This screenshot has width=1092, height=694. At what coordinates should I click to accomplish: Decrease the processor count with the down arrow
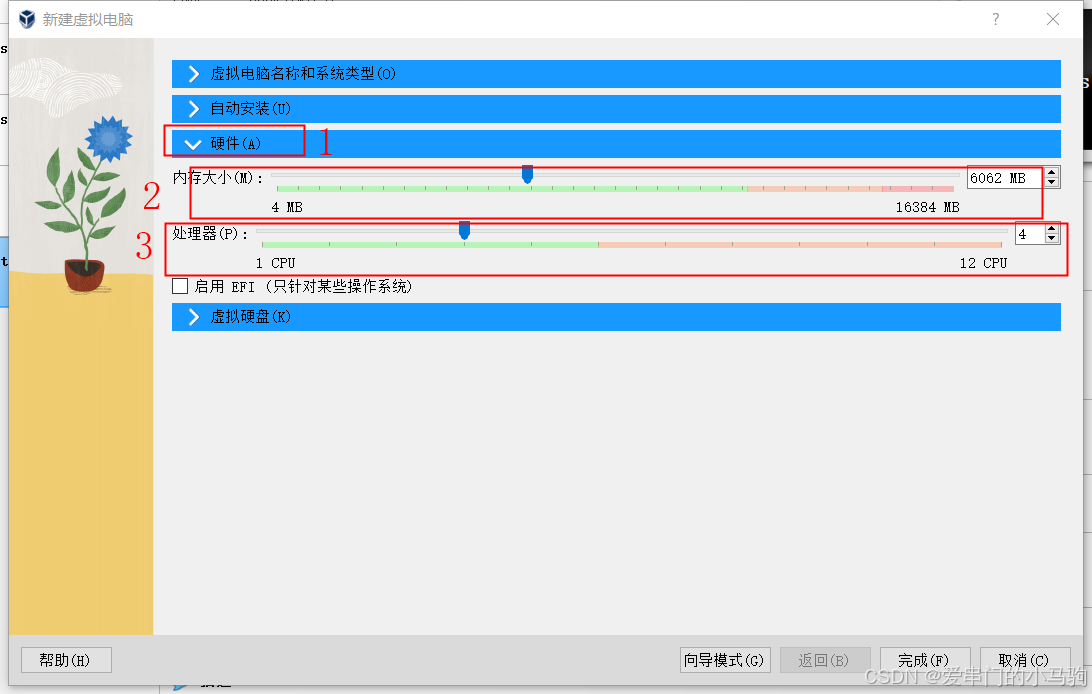tap(1052, 239)
